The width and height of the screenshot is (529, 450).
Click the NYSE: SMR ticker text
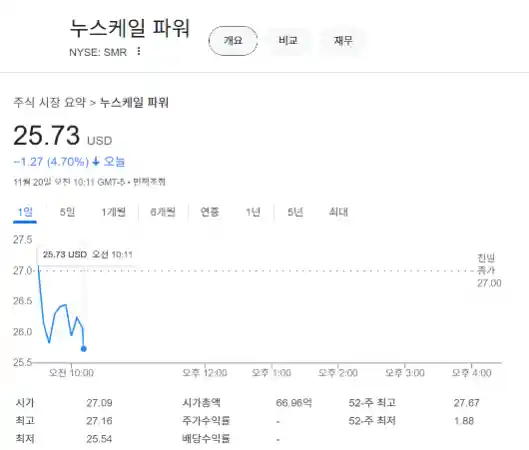click(98, 52)
